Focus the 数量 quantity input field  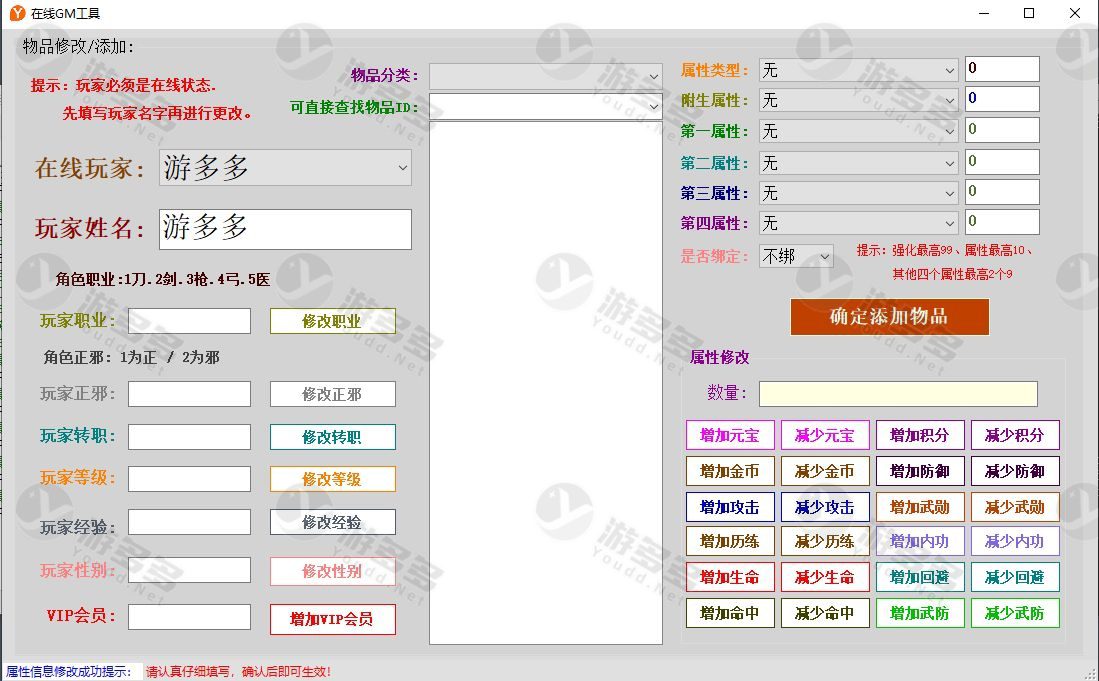click(x=897, y=394)
